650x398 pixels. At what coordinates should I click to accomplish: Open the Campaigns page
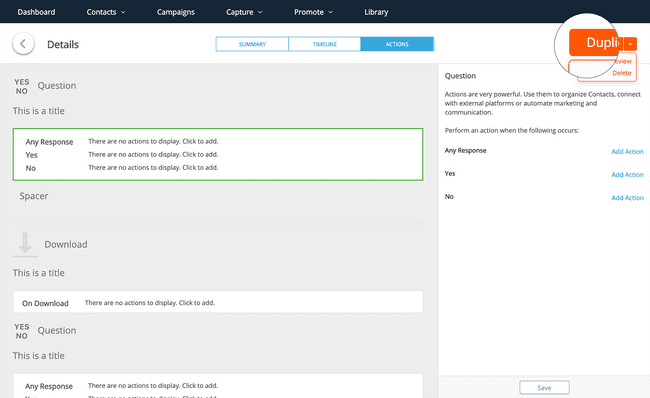pyautogui.click(x=176, y=12)
